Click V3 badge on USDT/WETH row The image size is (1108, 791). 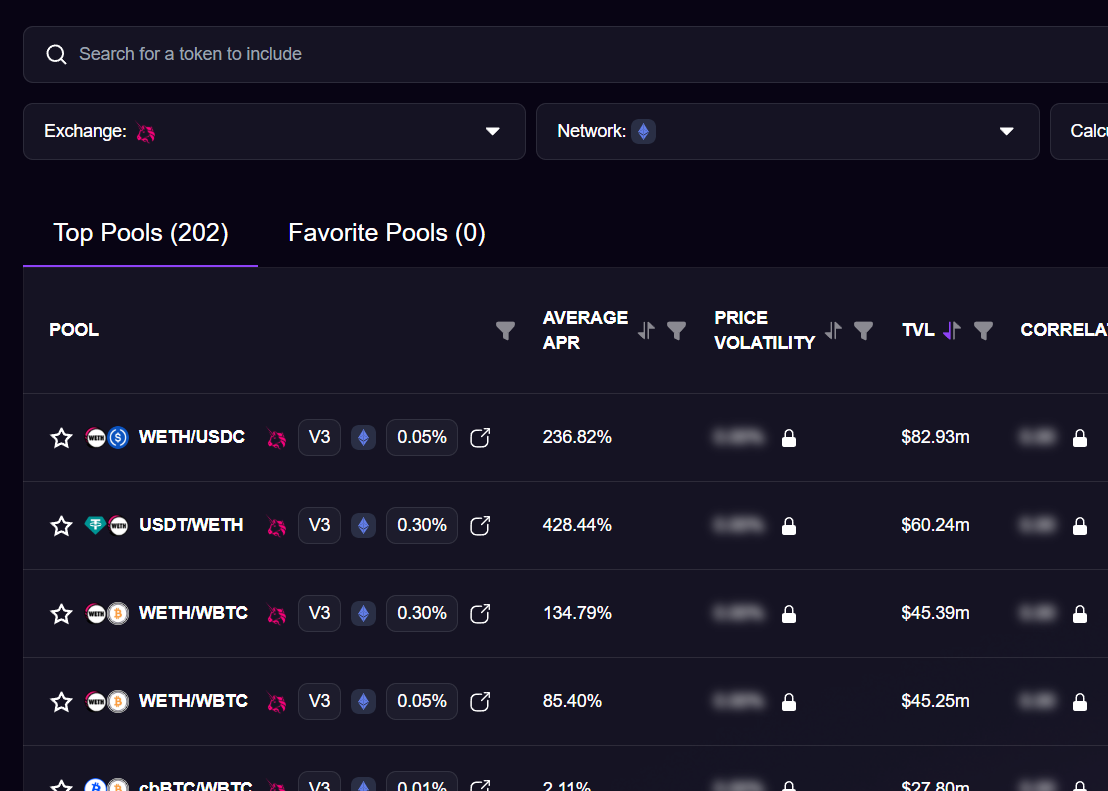click(319, 525)
